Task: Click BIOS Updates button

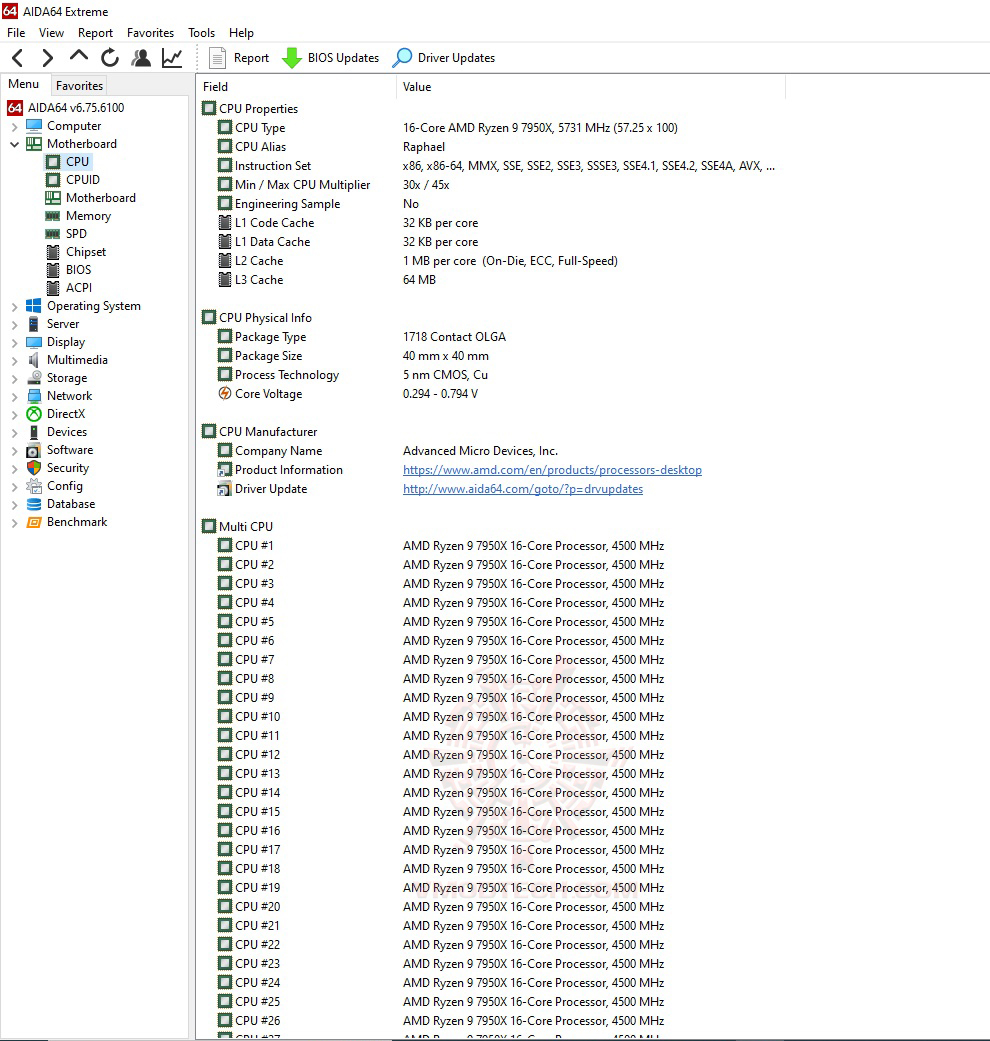Action: (331, 58)
